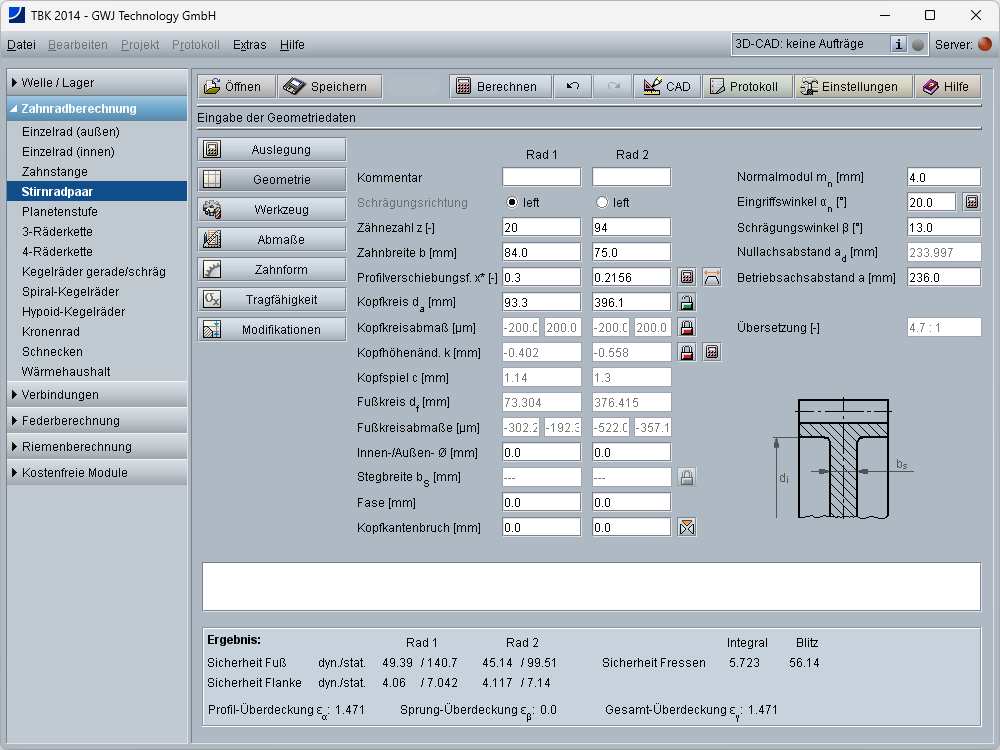Click the Normalmodul input field

(943, 177)
